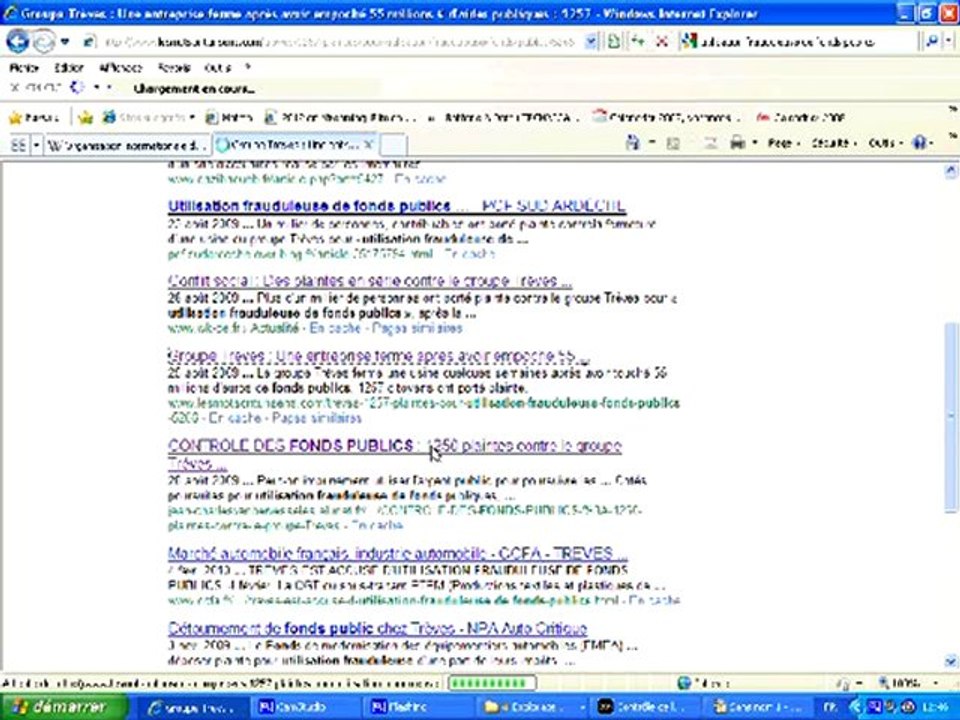Open the search provider dropdown arrow

click(x=948, y=42)
